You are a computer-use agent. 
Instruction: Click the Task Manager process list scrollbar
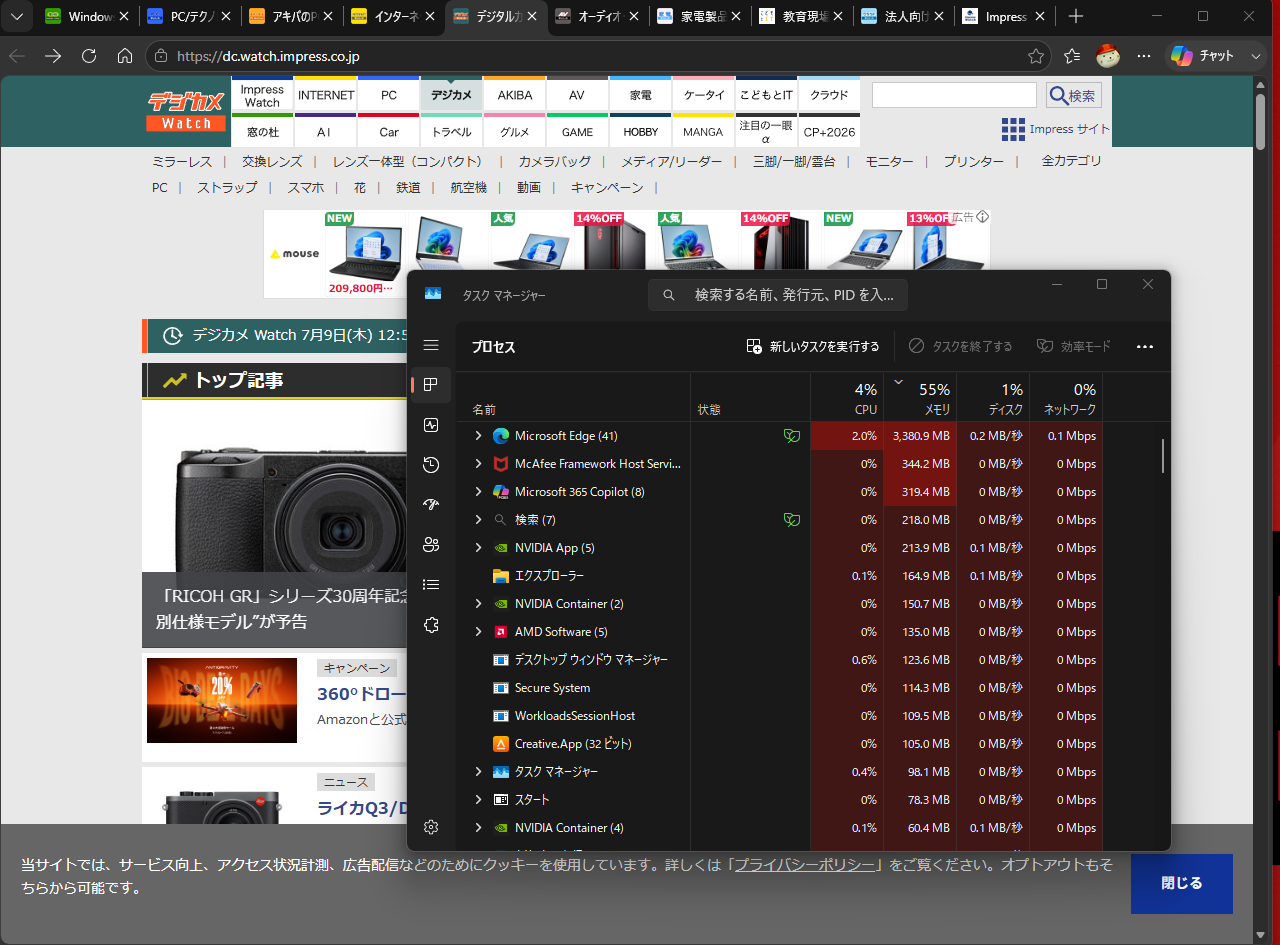[1163, 455]
